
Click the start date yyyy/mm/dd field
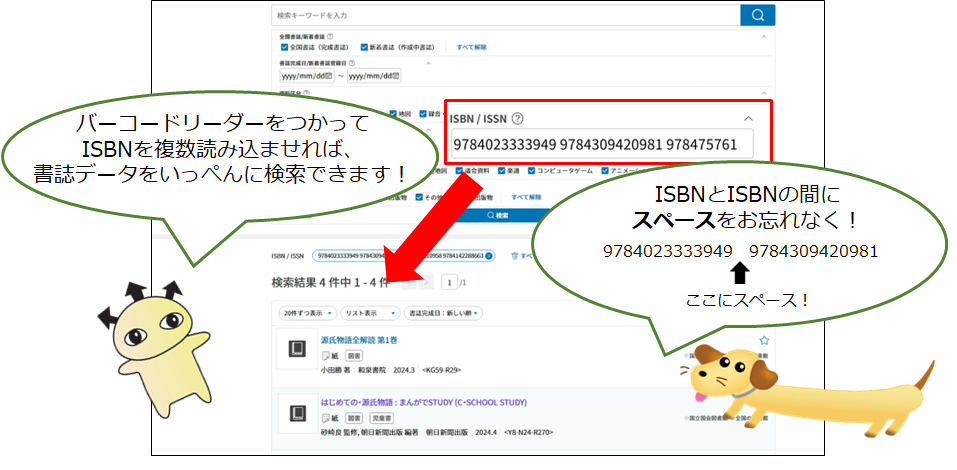point(306,76)
